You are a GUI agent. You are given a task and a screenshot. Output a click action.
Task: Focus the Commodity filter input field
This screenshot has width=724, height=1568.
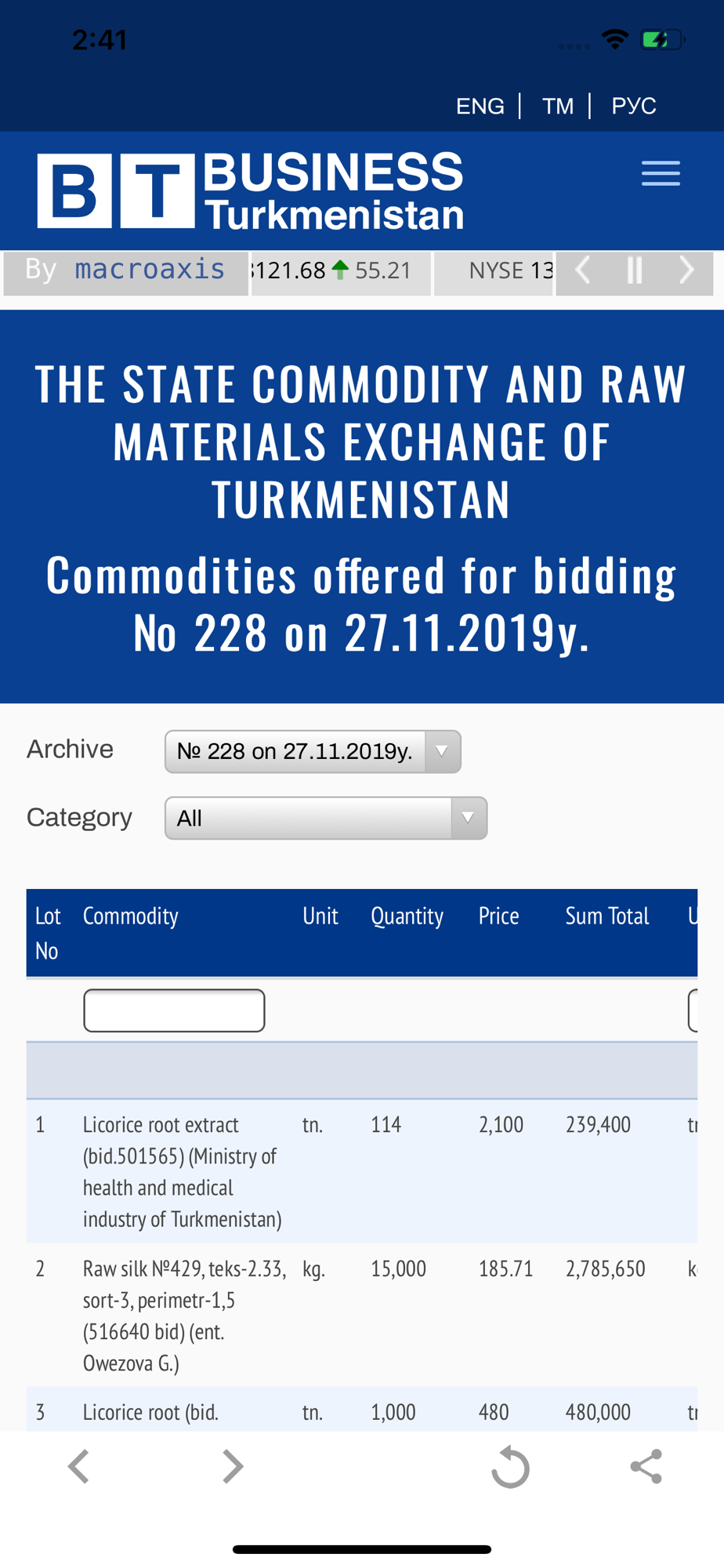click(174, 1010)
